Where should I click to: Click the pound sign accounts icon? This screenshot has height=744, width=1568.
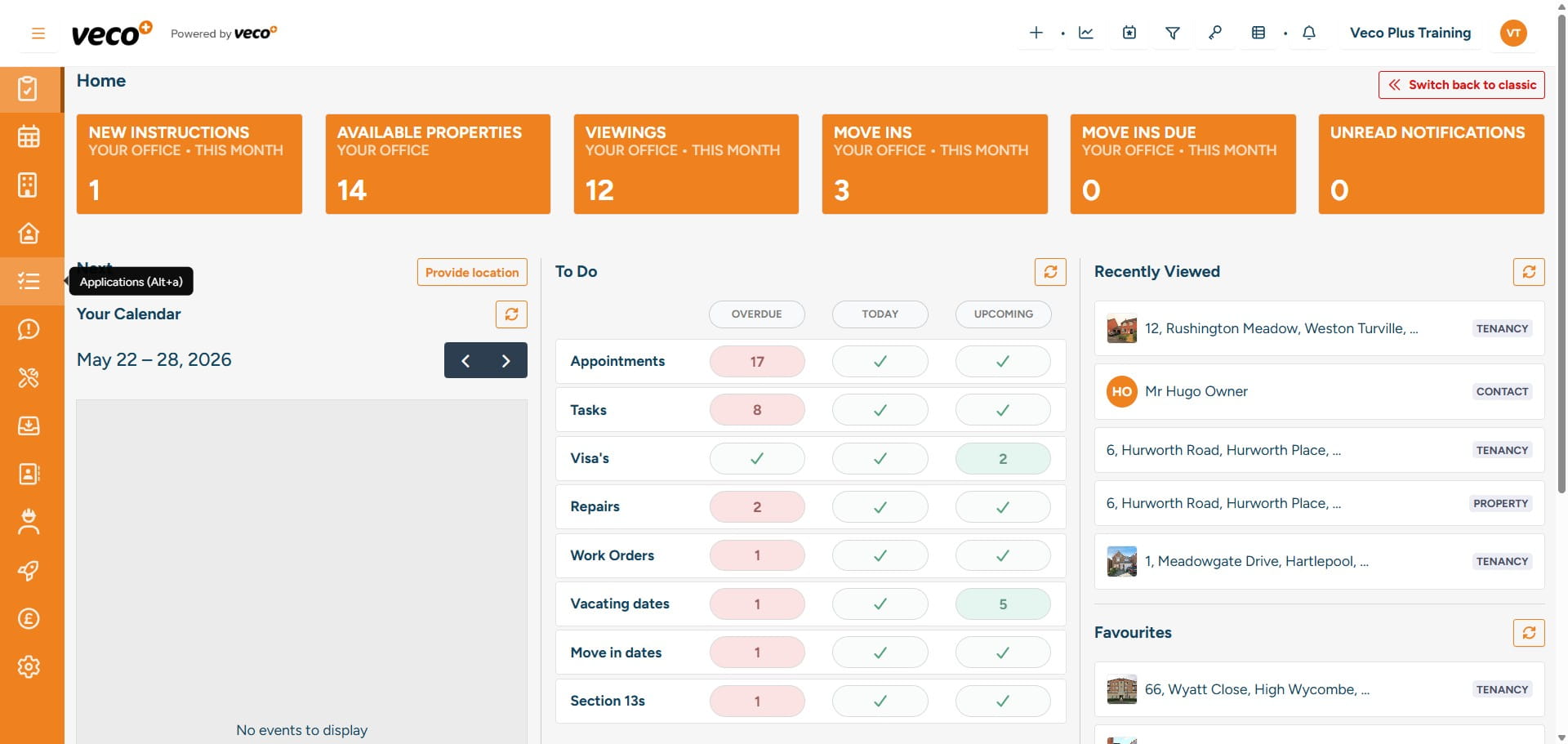[x=29, y=618]
